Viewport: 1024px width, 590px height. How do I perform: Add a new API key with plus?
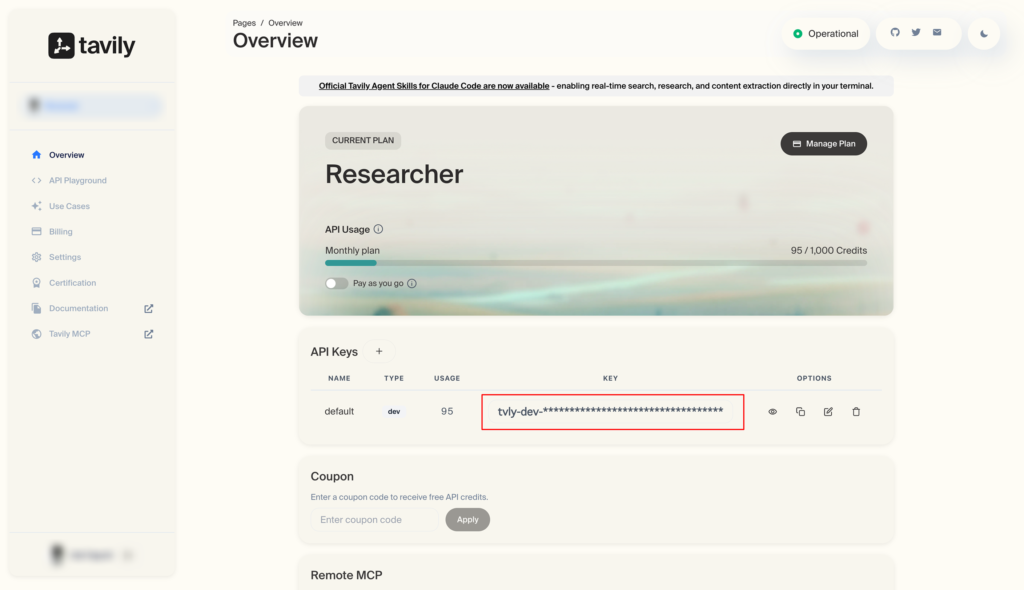point(379,352)
